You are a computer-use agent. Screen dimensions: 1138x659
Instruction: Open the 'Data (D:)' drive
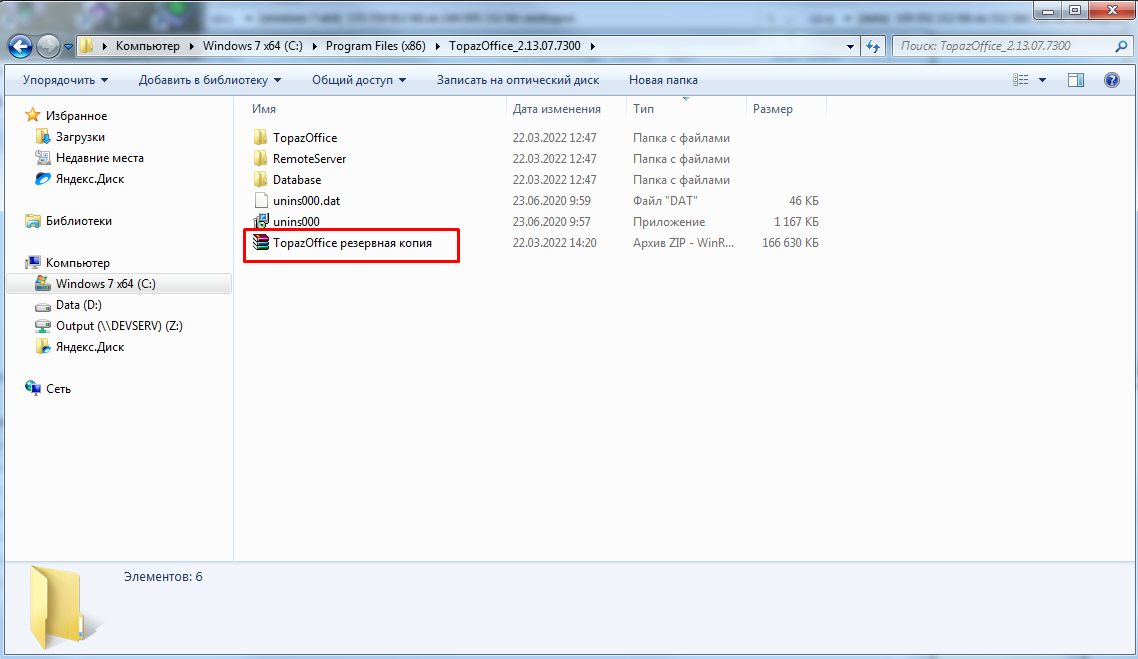(78, 305)
